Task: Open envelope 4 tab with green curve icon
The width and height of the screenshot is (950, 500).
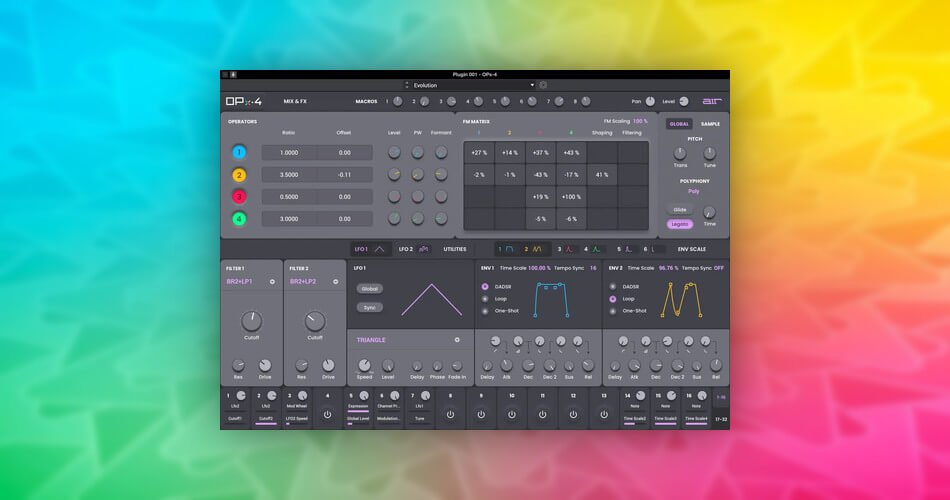Action: [x=592, y=249]
